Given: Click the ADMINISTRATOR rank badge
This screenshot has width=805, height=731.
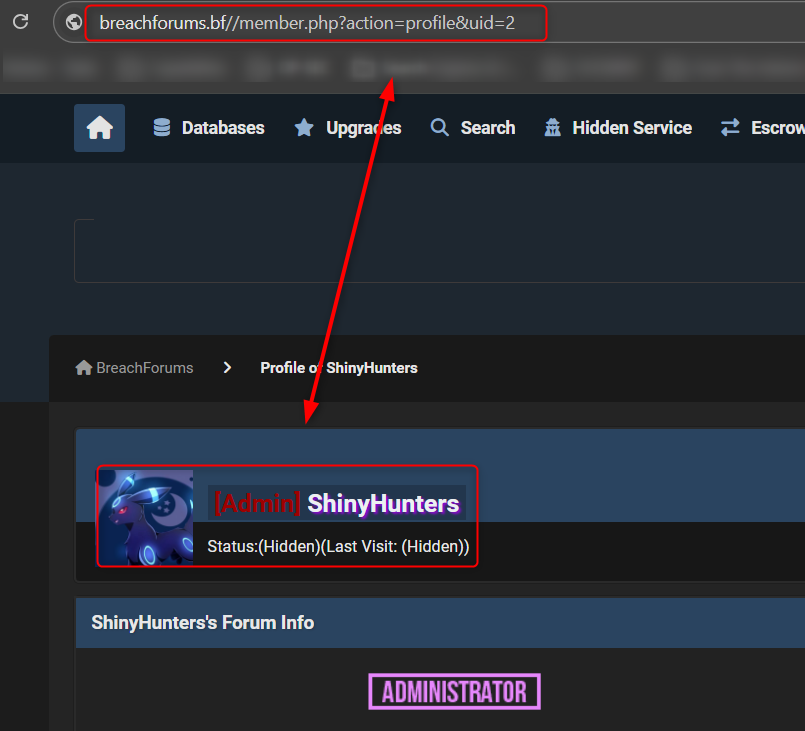Looking at the screenshot, I should coord(454,691).
